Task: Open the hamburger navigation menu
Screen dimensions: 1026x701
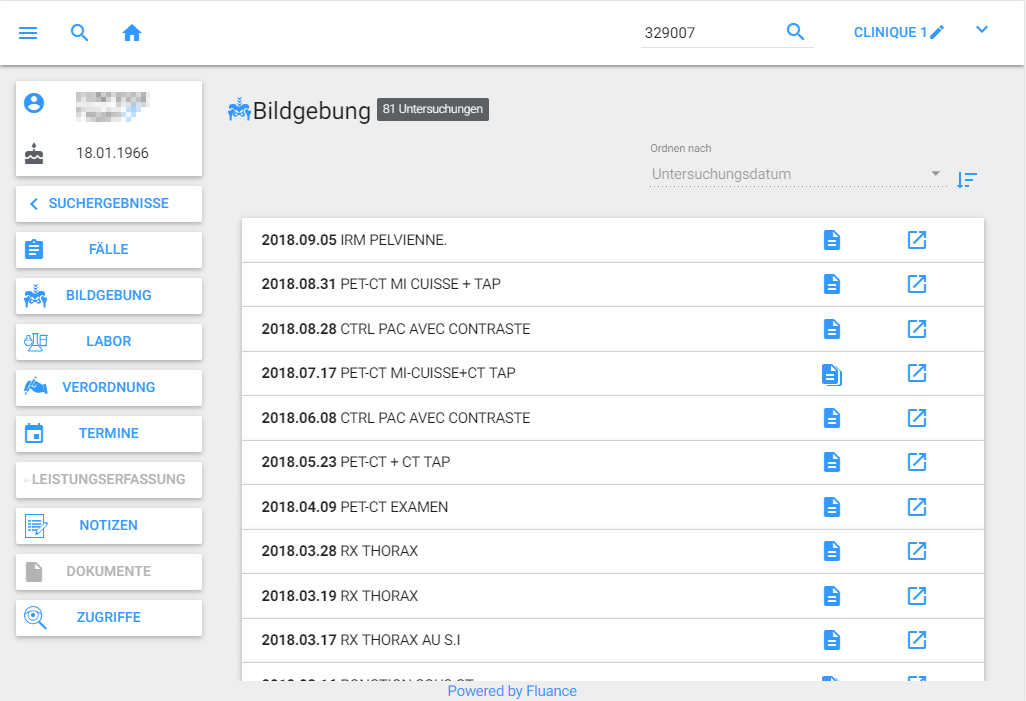Action: [x=28, y=33]
